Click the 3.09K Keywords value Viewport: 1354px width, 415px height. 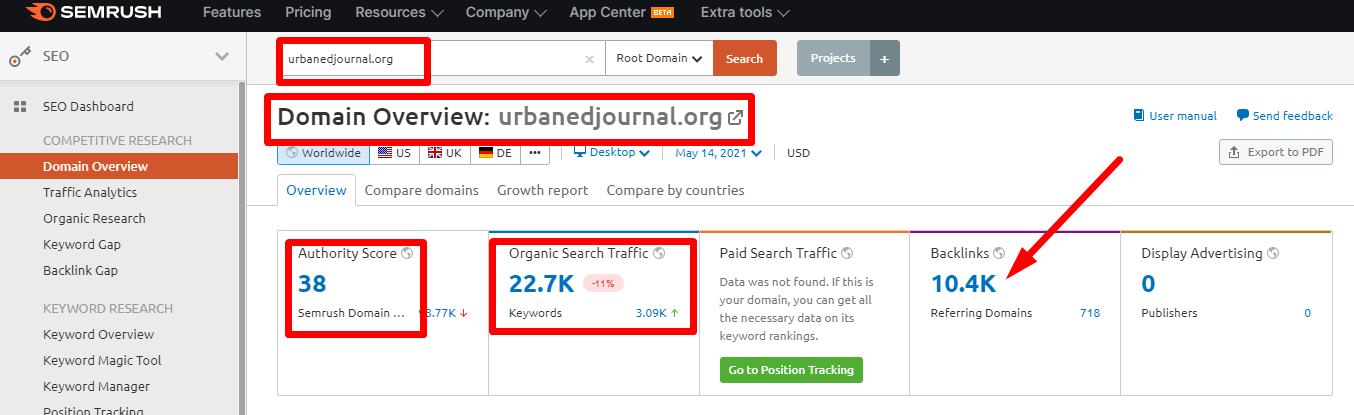pyautogui.click(x=653, y=313)
